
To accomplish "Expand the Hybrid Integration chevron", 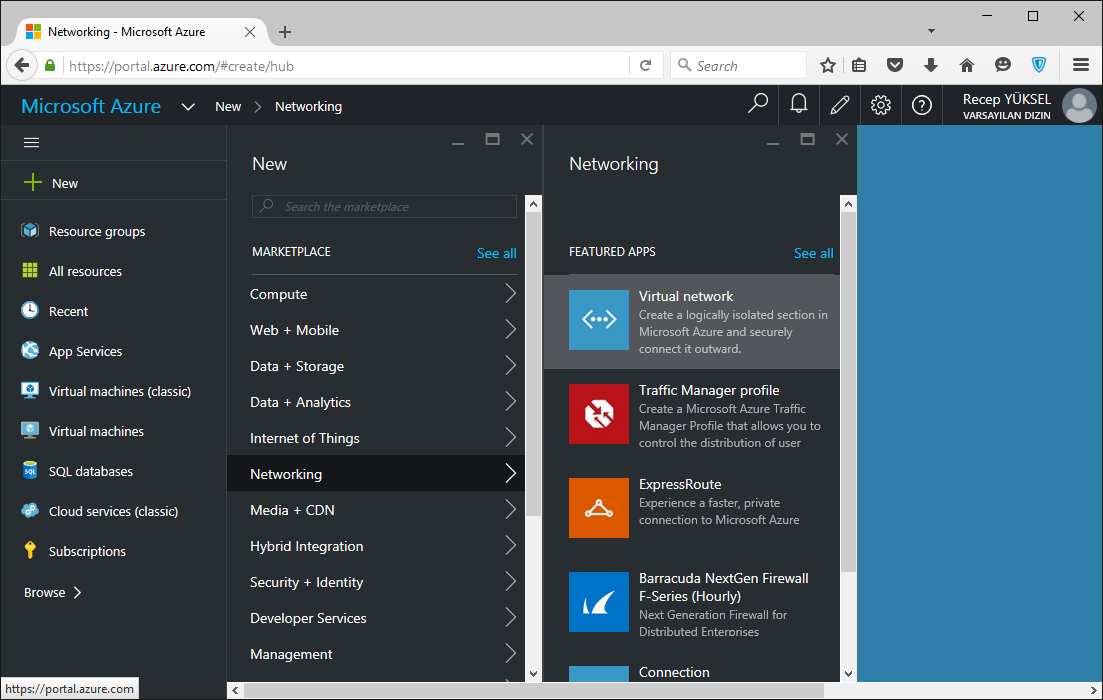I will pos(511,545).
